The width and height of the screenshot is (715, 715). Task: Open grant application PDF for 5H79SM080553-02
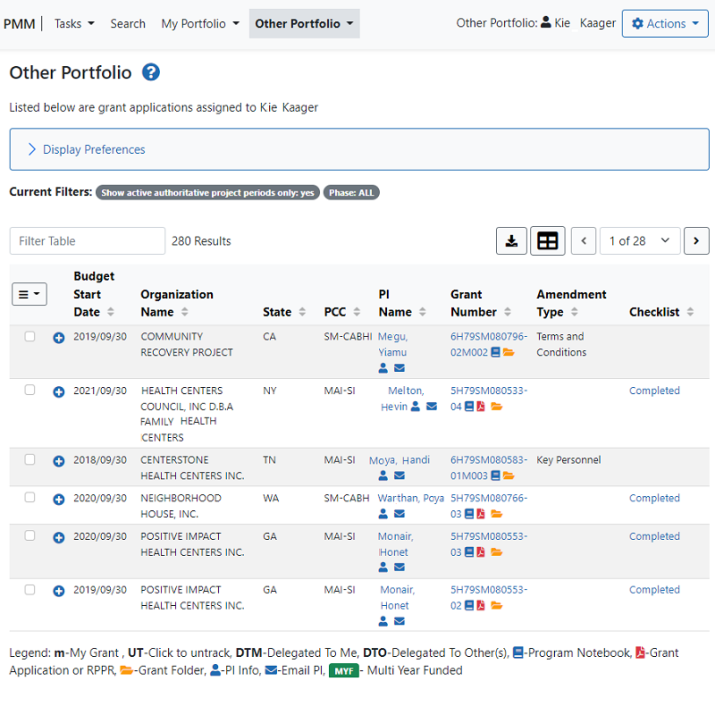[481, 606]
